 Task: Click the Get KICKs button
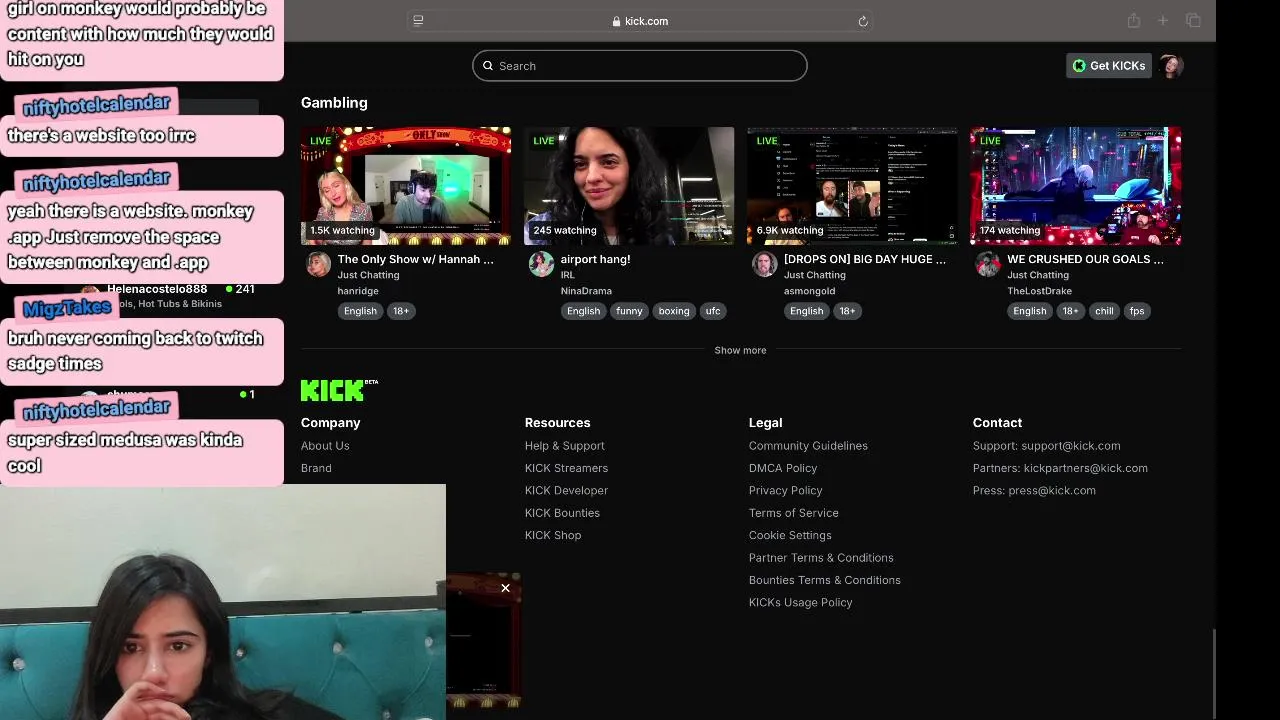[x=1109, y=66]
